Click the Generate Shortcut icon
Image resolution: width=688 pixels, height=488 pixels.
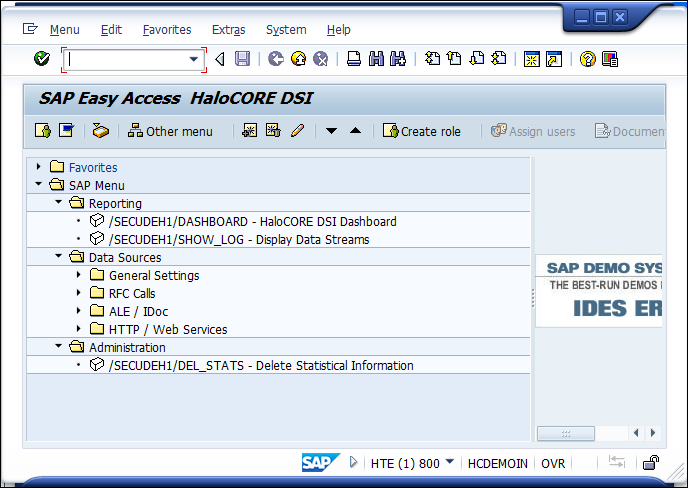[x=554, y=58]
